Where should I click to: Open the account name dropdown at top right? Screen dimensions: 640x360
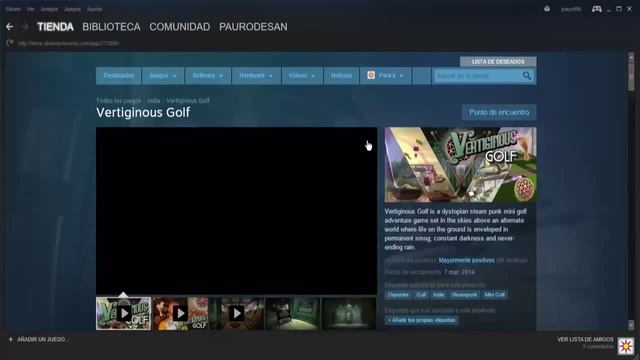[571, 9]
